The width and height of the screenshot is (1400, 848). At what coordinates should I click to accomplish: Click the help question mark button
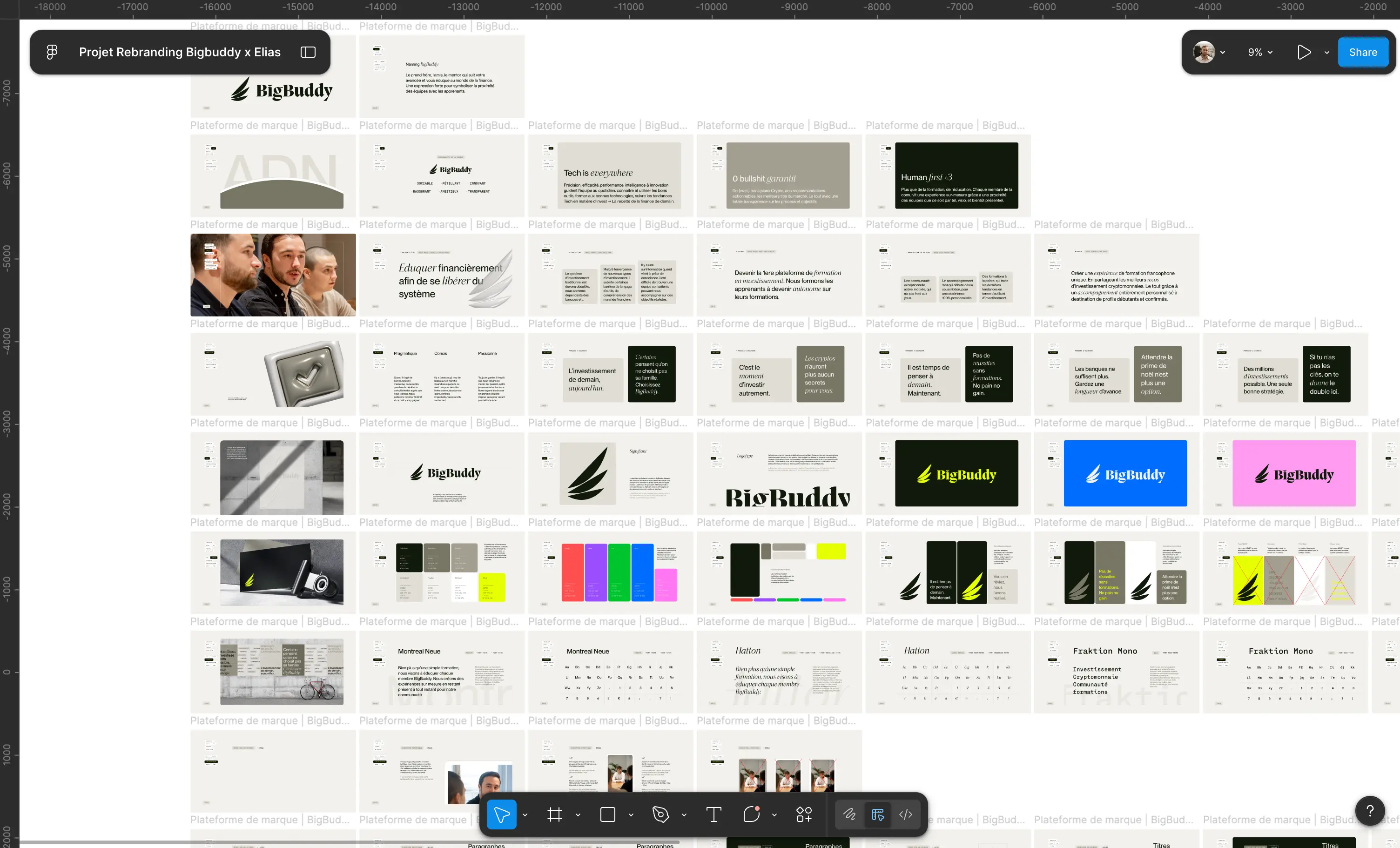click(1370, 810)
